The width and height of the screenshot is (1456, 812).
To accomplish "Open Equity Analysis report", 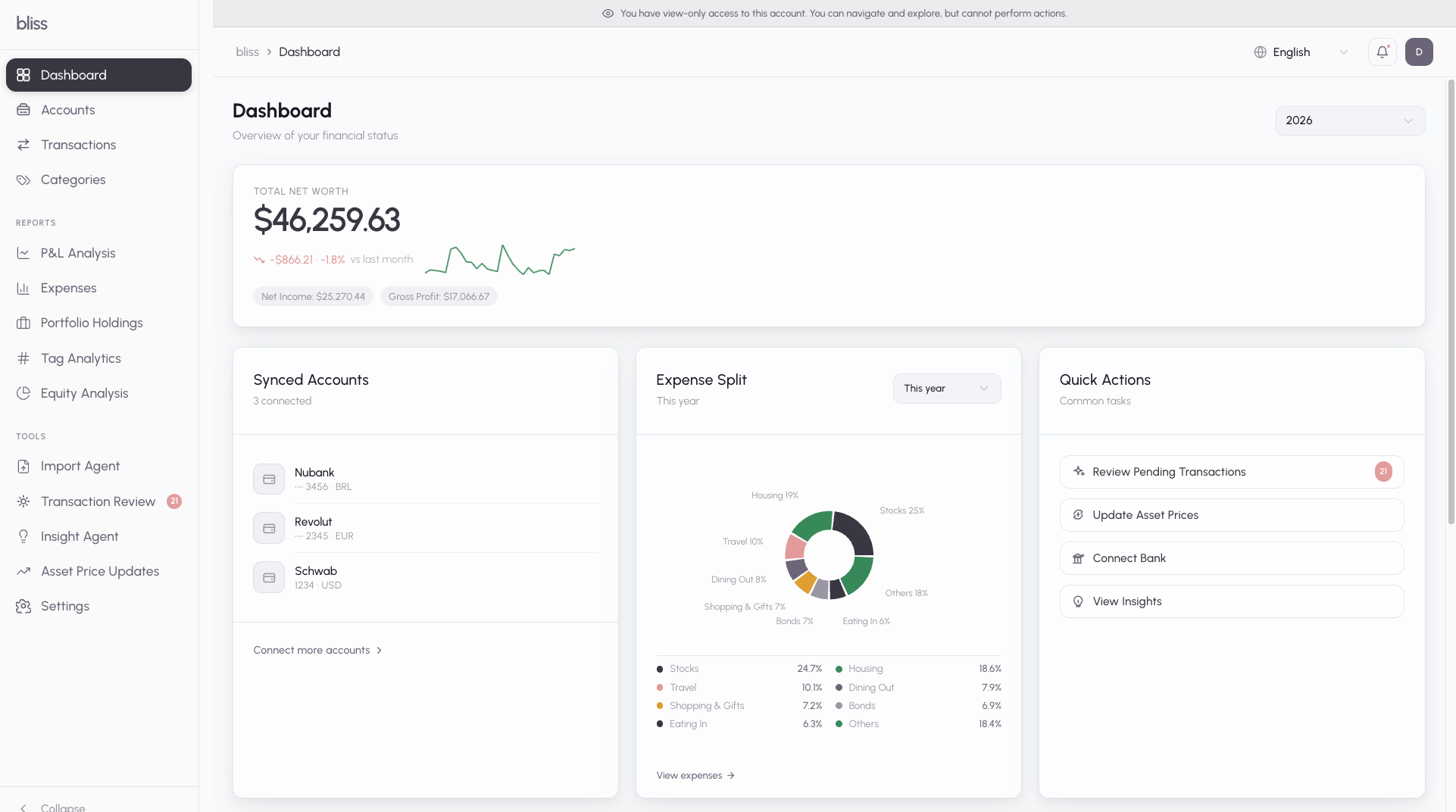I will [98, 393].
